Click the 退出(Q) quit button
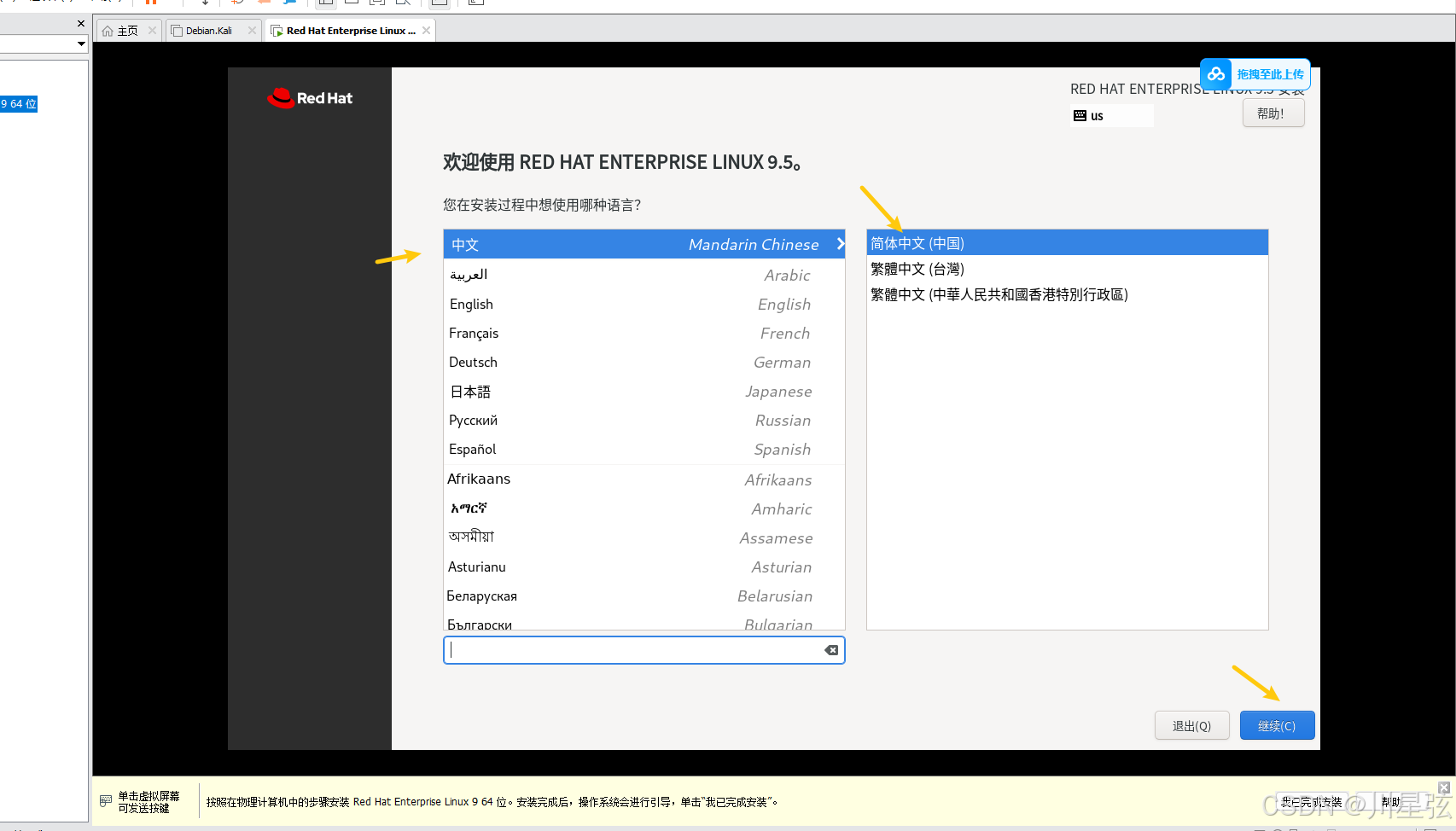 coord(1191,725)
